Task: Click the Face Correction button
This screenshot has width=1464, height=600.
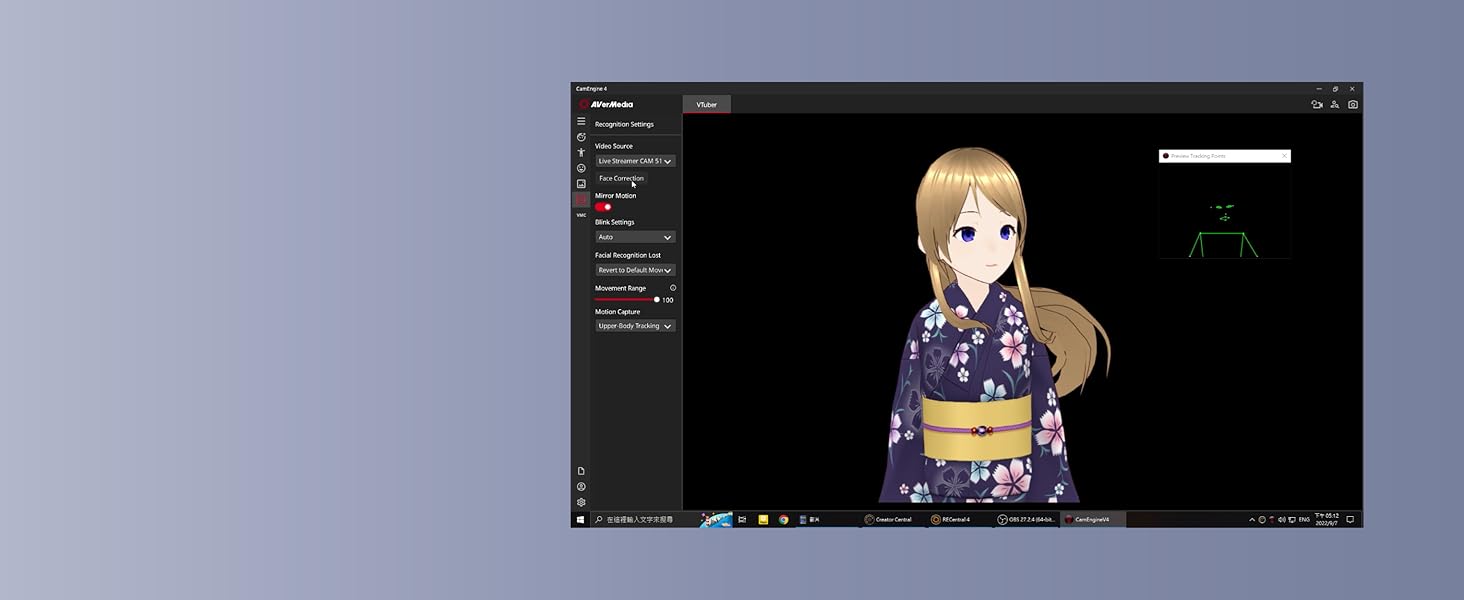Action: pyautogui.click(x=621, y=178)
